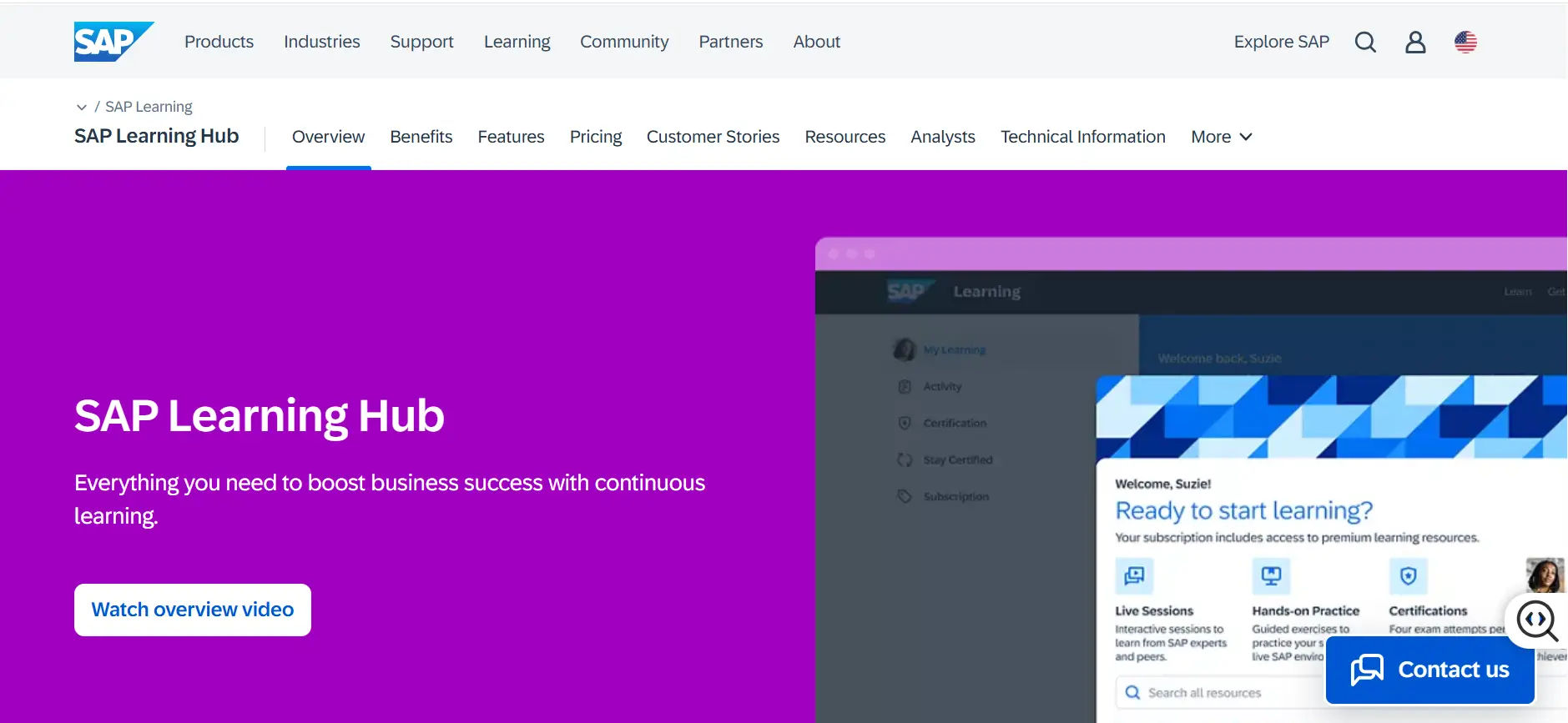
Task: Click the Hands-on Practice icon
Action: pos(1271,575)
